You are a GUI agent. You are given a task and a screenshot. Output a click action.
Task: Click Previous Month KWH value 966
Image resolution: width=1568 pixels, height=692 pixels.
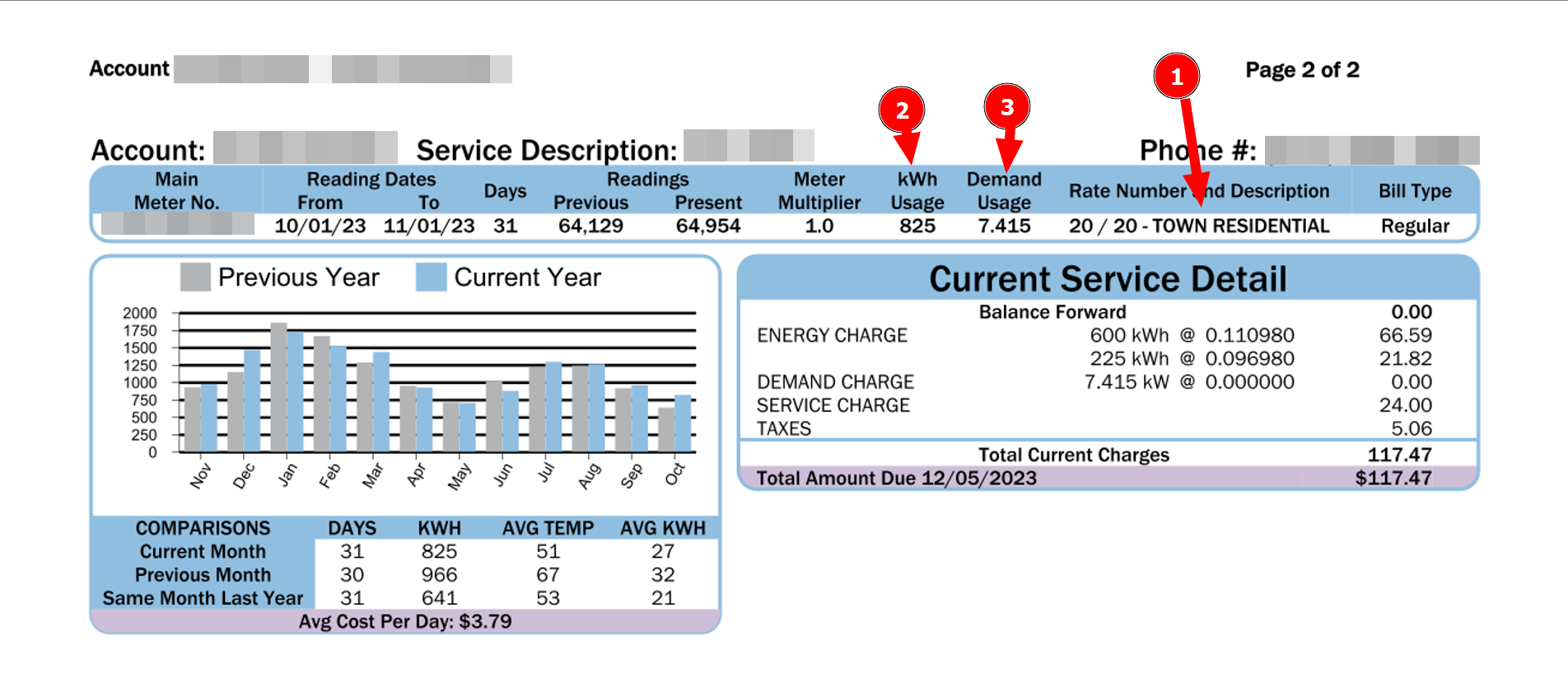tap(439, 574)
